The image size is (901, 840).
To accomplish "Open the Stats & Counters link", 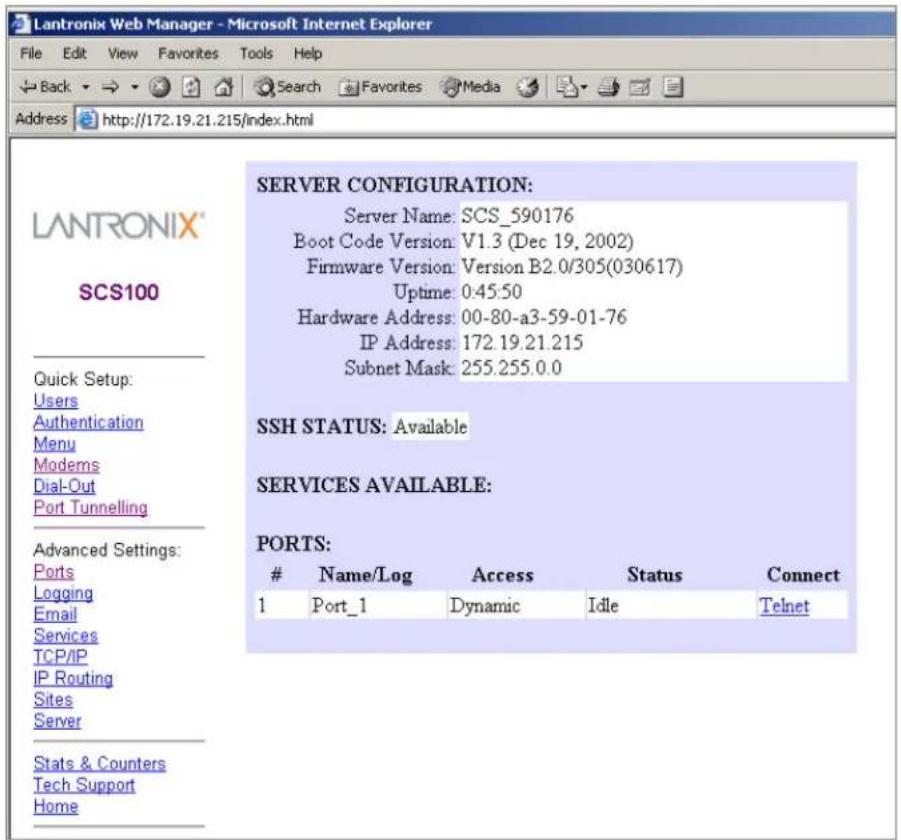I will coord(99,763).
